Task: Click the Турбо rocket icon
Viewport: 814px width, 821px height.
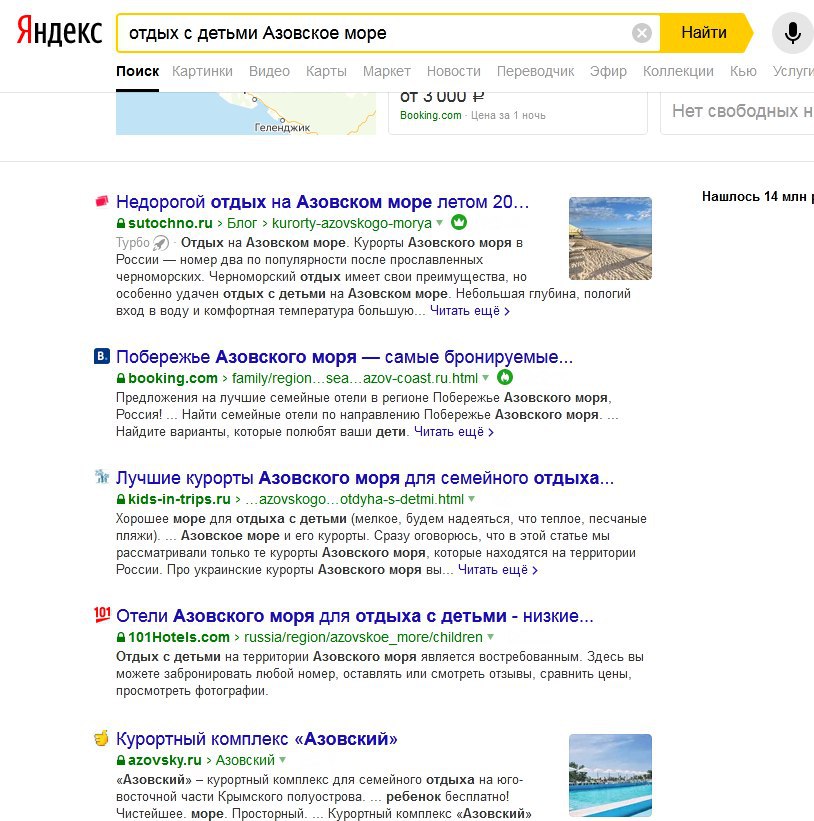Action: 161,243
